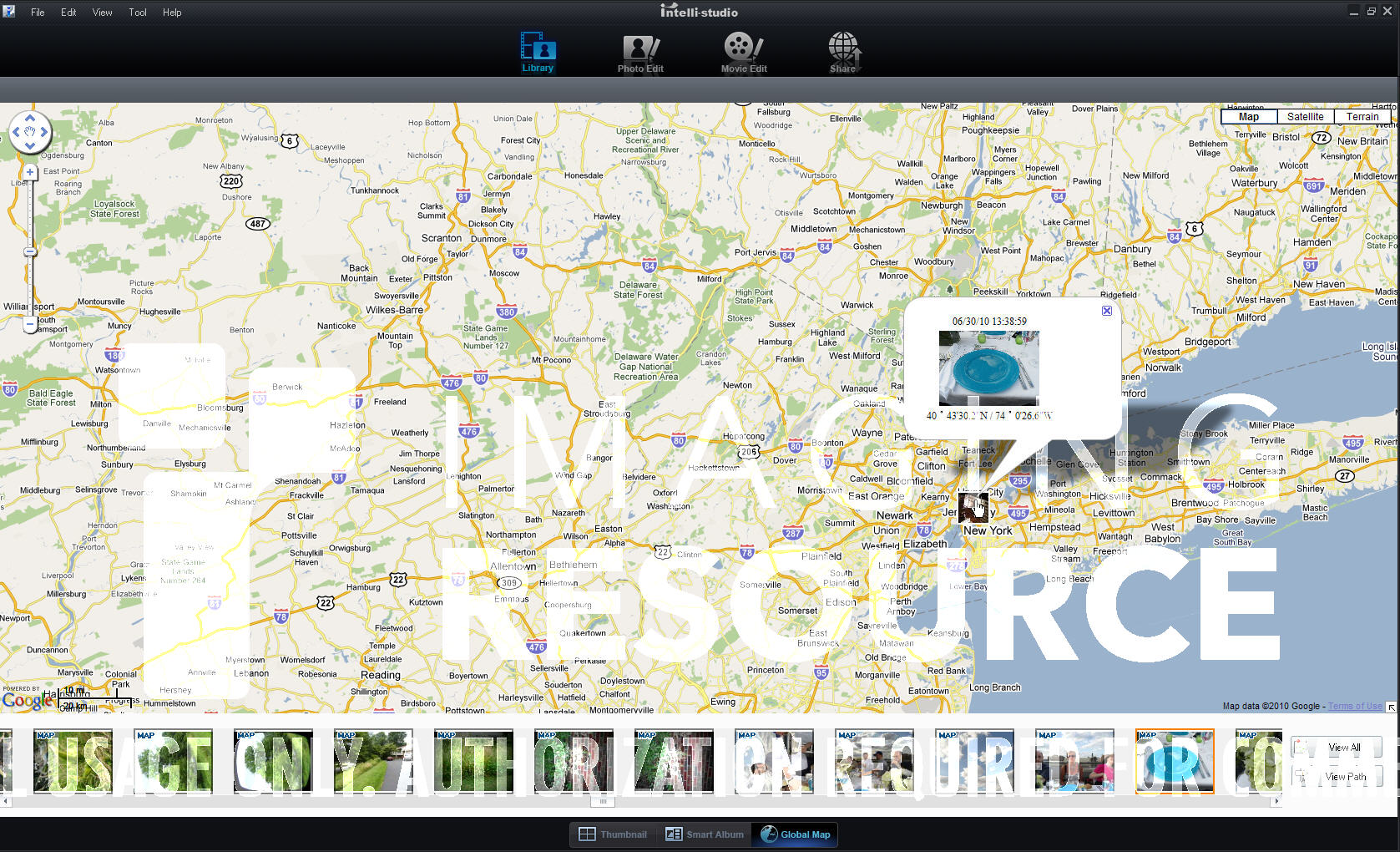
Task: Pan the map up with arrow
Action: (x=30, y=118)
